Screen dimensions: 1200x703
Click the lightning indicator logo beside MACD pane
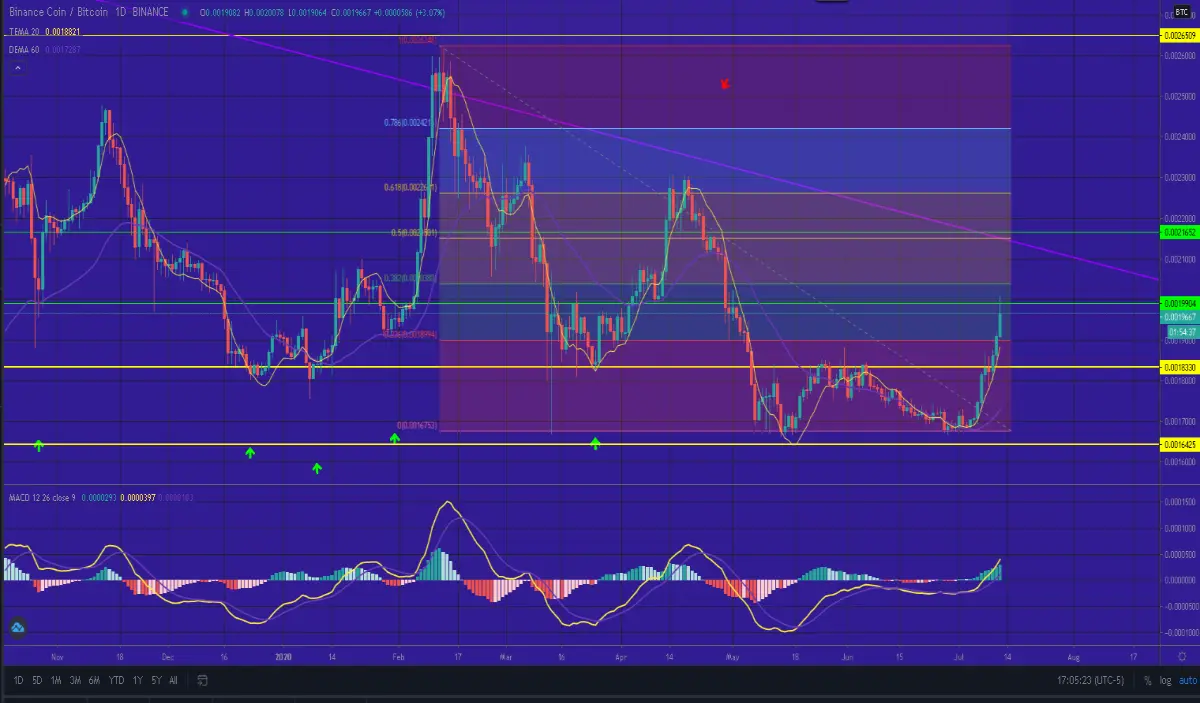coord(17,628)
